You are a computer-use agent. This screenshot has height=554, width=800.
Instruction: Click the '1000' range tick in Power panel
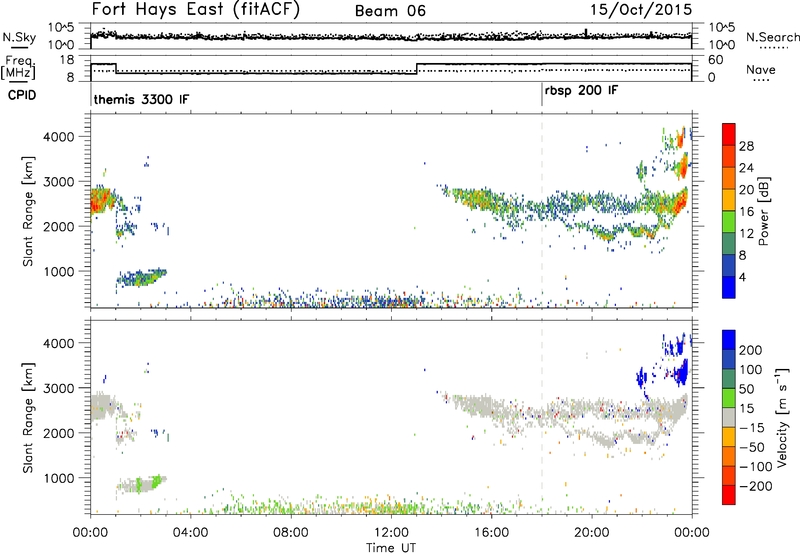pos(59,271)
